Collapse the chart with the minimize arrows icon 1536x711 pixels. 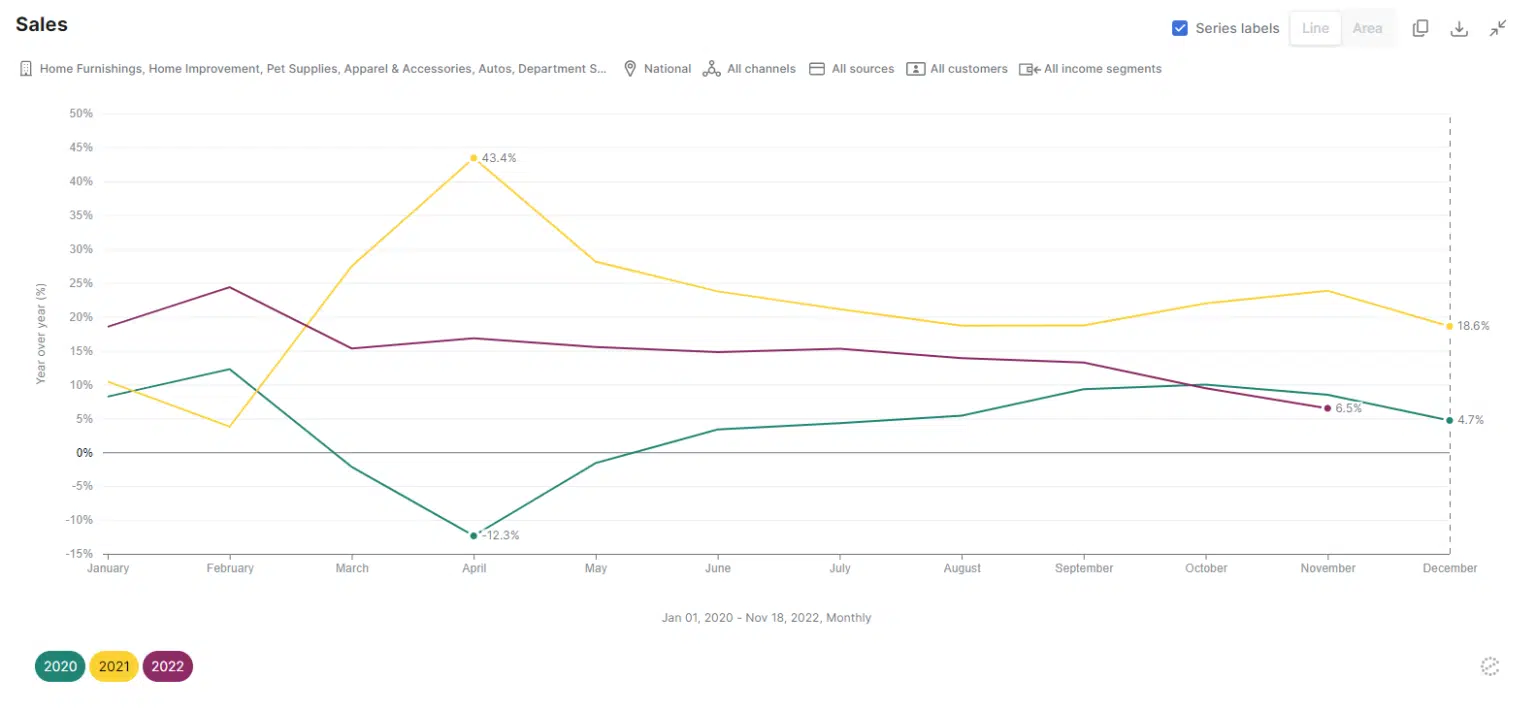pyautogui.click(x=1497, y=28)
